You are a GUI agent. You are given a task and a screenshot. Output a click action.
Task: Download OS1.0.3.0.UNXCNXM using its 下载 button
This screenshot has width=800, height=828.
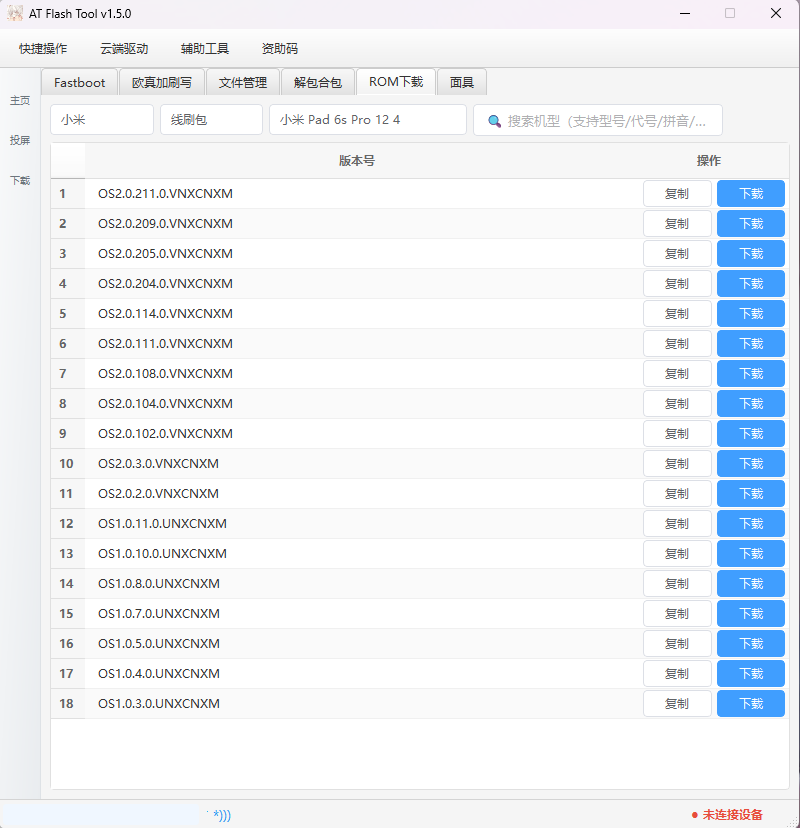point(750,703)
